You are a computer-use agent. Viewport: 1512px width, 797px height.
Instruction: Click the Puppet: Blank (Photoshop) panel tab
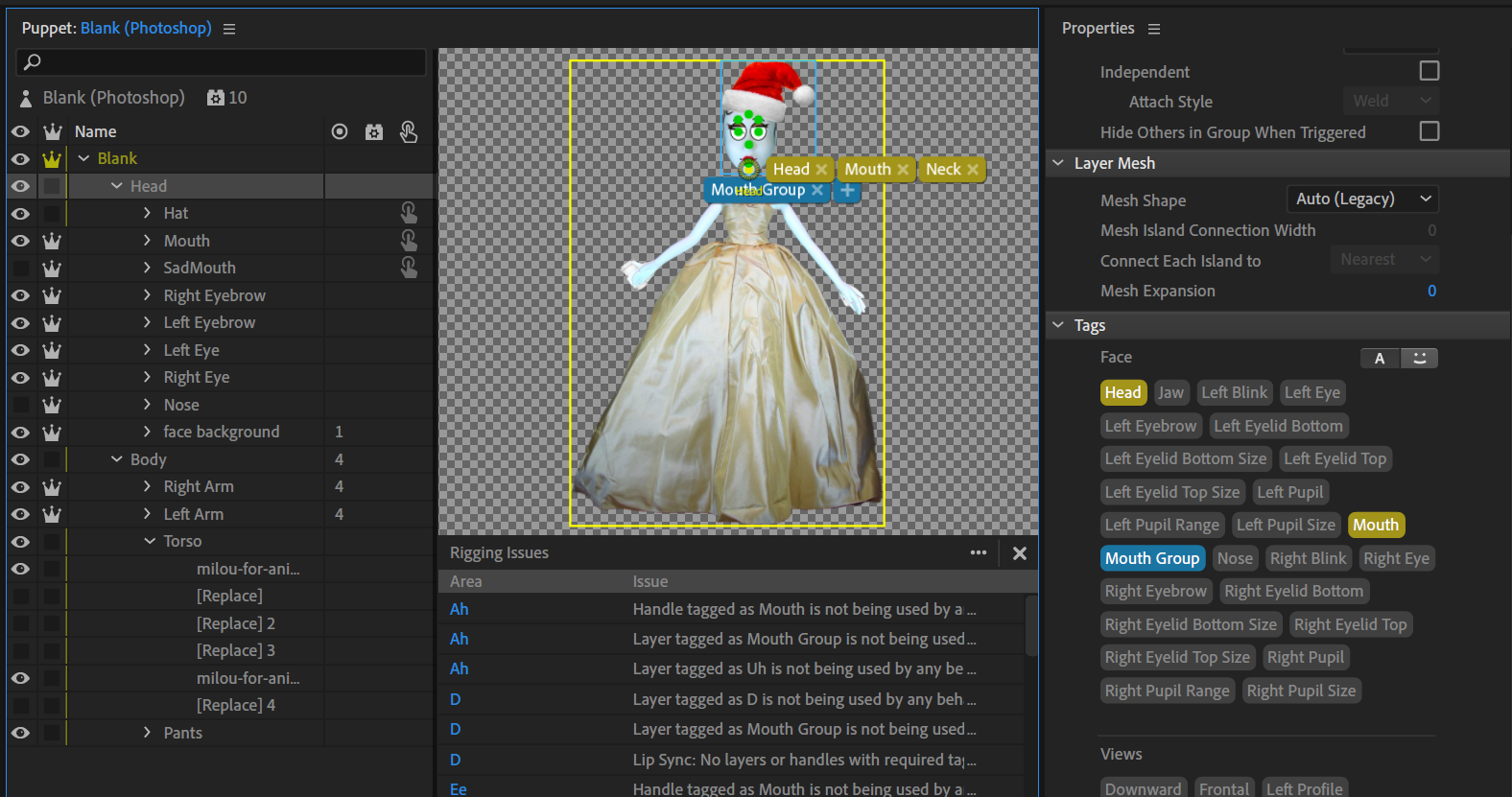[x=116, y=29]
